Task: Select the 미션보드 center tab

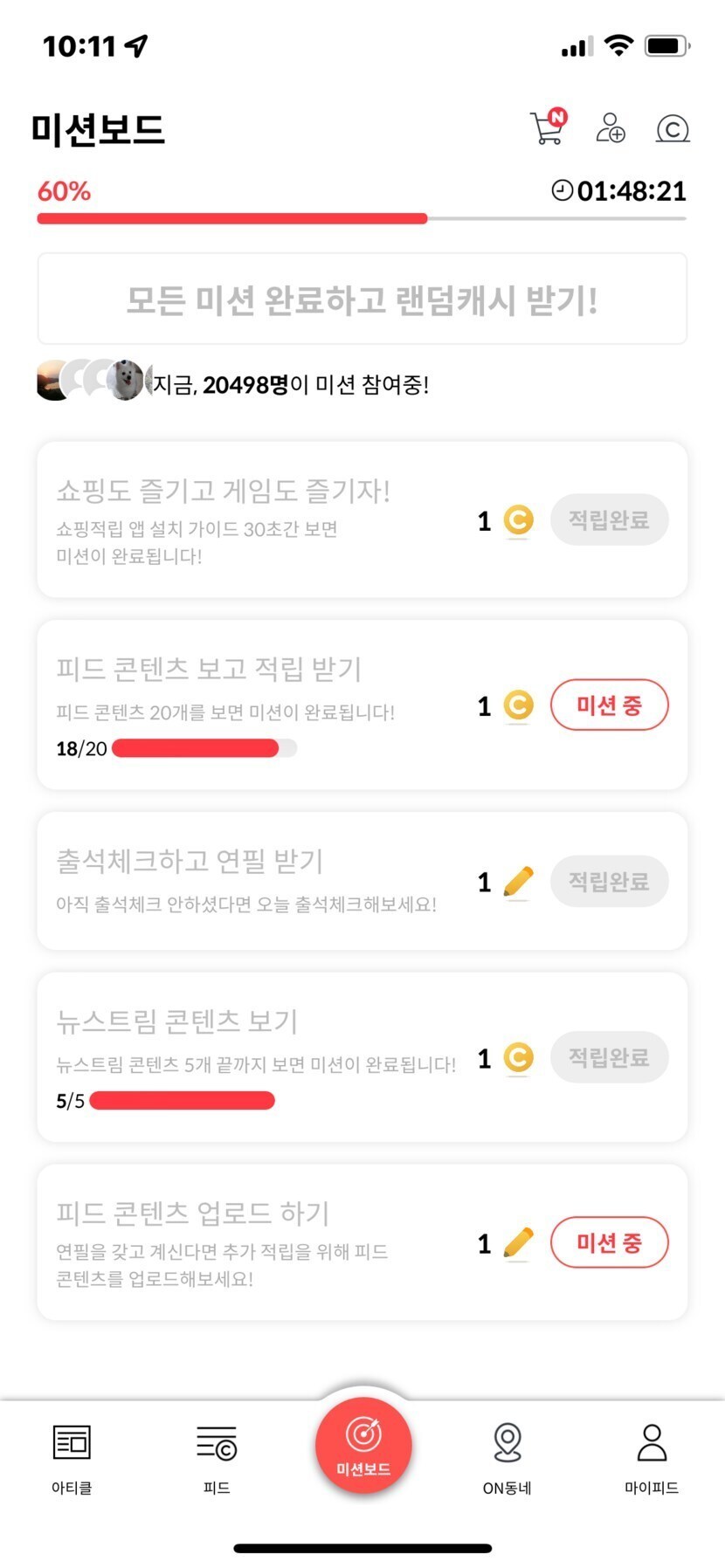Action: click(x=363, y=1444)
